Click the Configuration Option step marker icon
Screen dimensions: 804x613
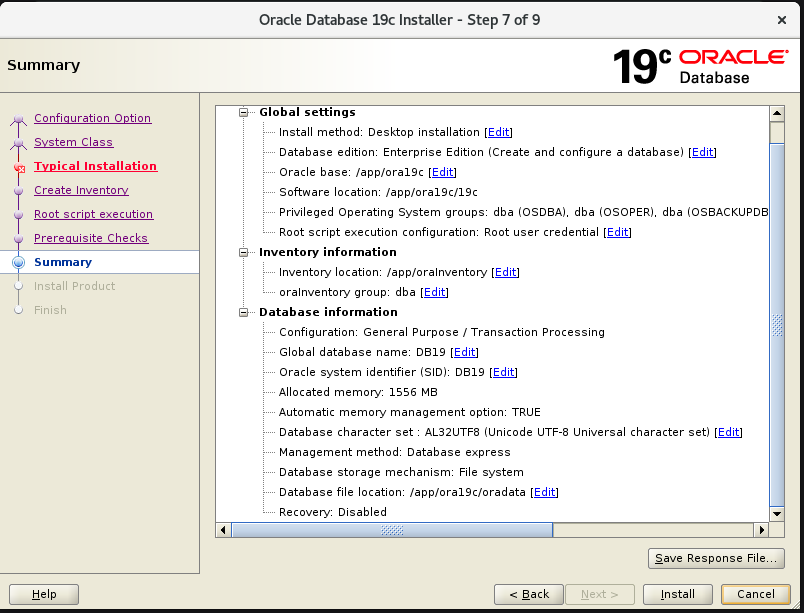tap(18, 119)
